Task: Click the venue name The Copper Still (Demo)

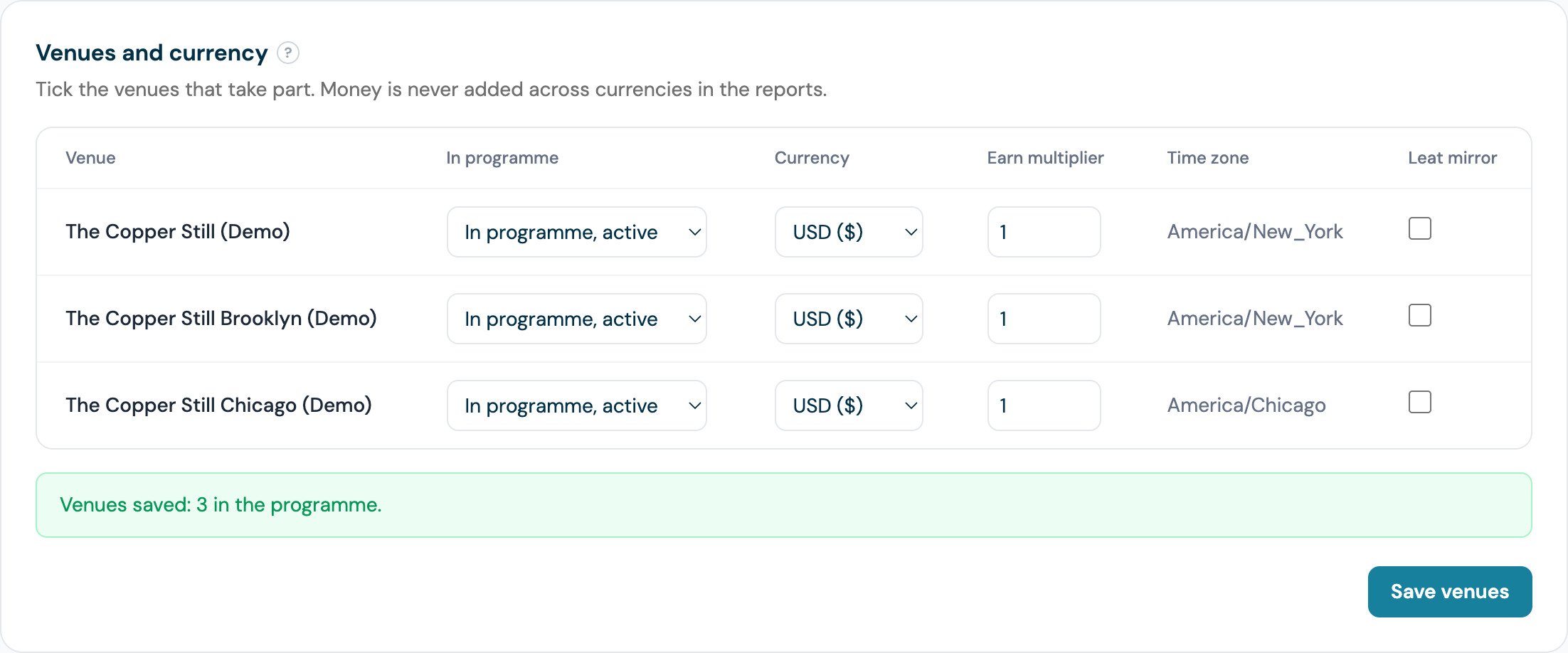Action: [x=178, y=232]
